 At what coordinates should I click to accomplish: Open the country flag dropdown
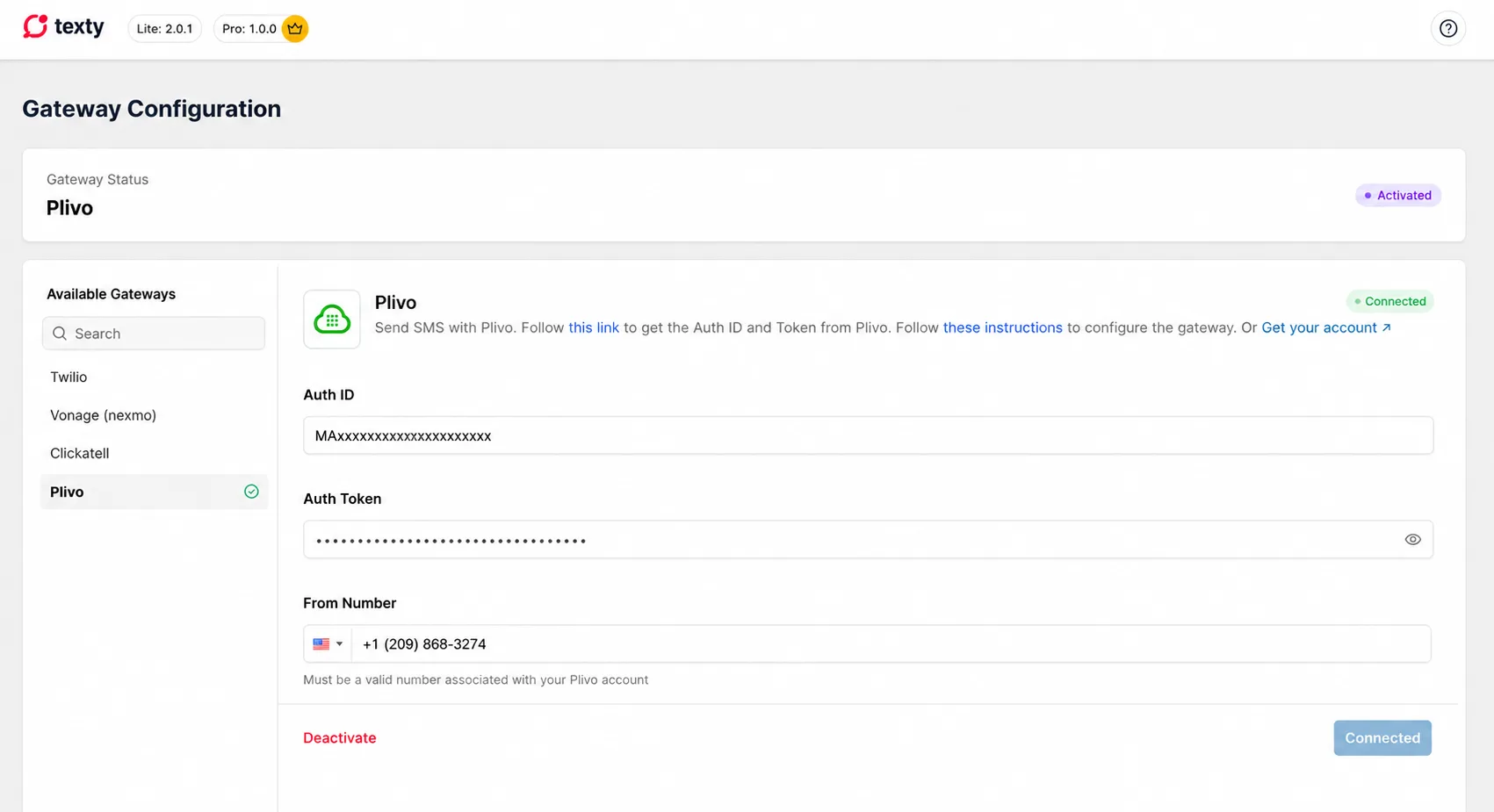point(328,644)
